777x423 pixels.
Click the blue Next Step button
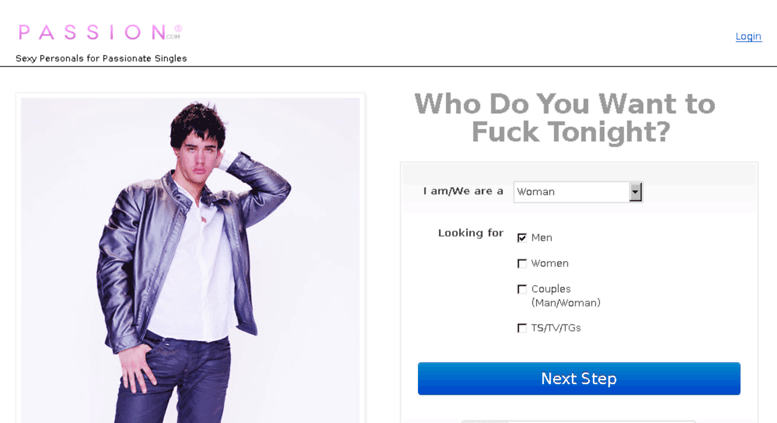[x=579, y=378]
